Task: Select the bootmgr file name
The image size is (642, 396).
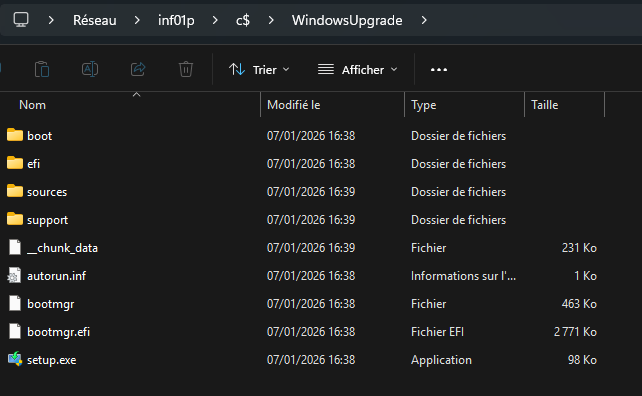Action: [50, 304]
